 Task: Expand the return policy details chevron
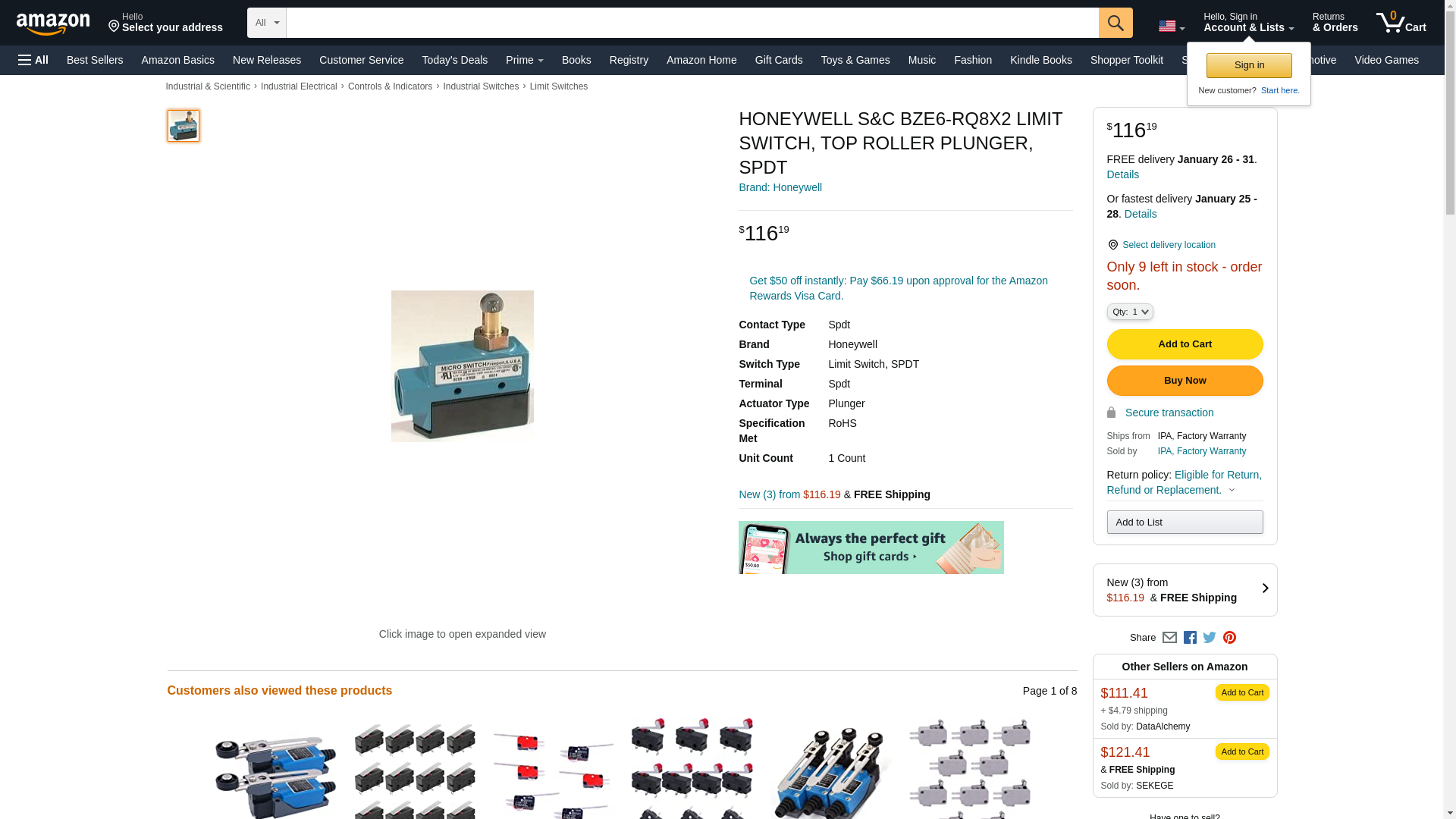tap(1232, 491)
